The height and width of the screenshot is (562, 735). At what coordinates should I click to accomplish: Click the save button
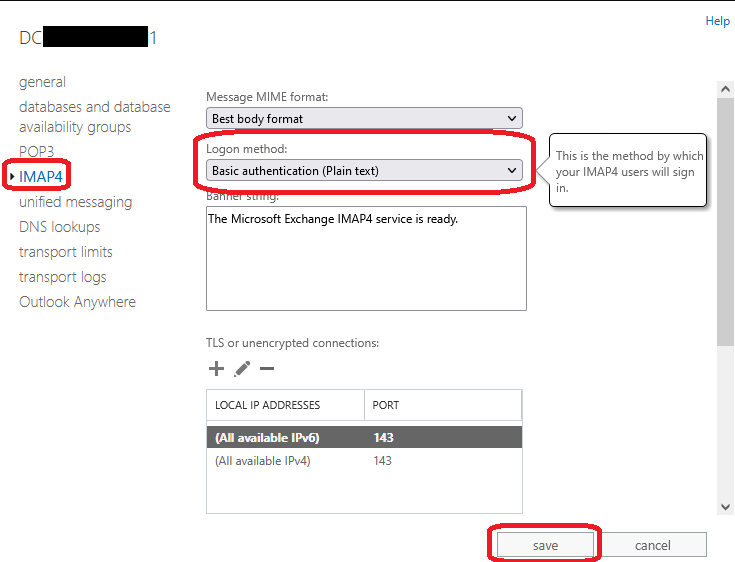545,545
